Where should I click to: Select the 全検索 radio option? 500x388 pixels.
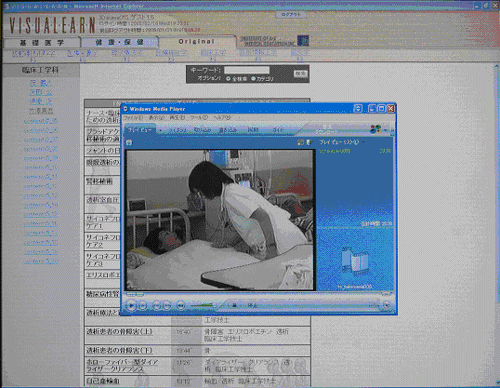coord(228,79)
